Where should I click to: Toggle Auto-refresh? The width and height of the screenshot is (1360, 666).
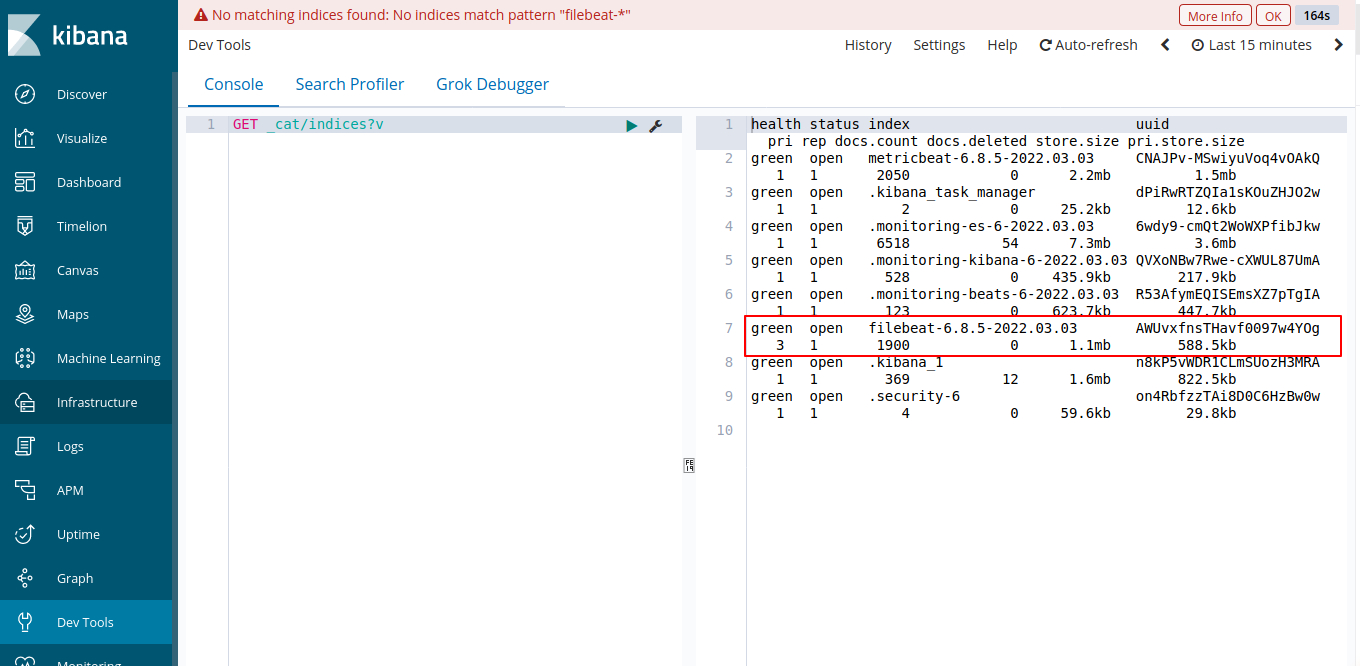(x=1089, y=45)
